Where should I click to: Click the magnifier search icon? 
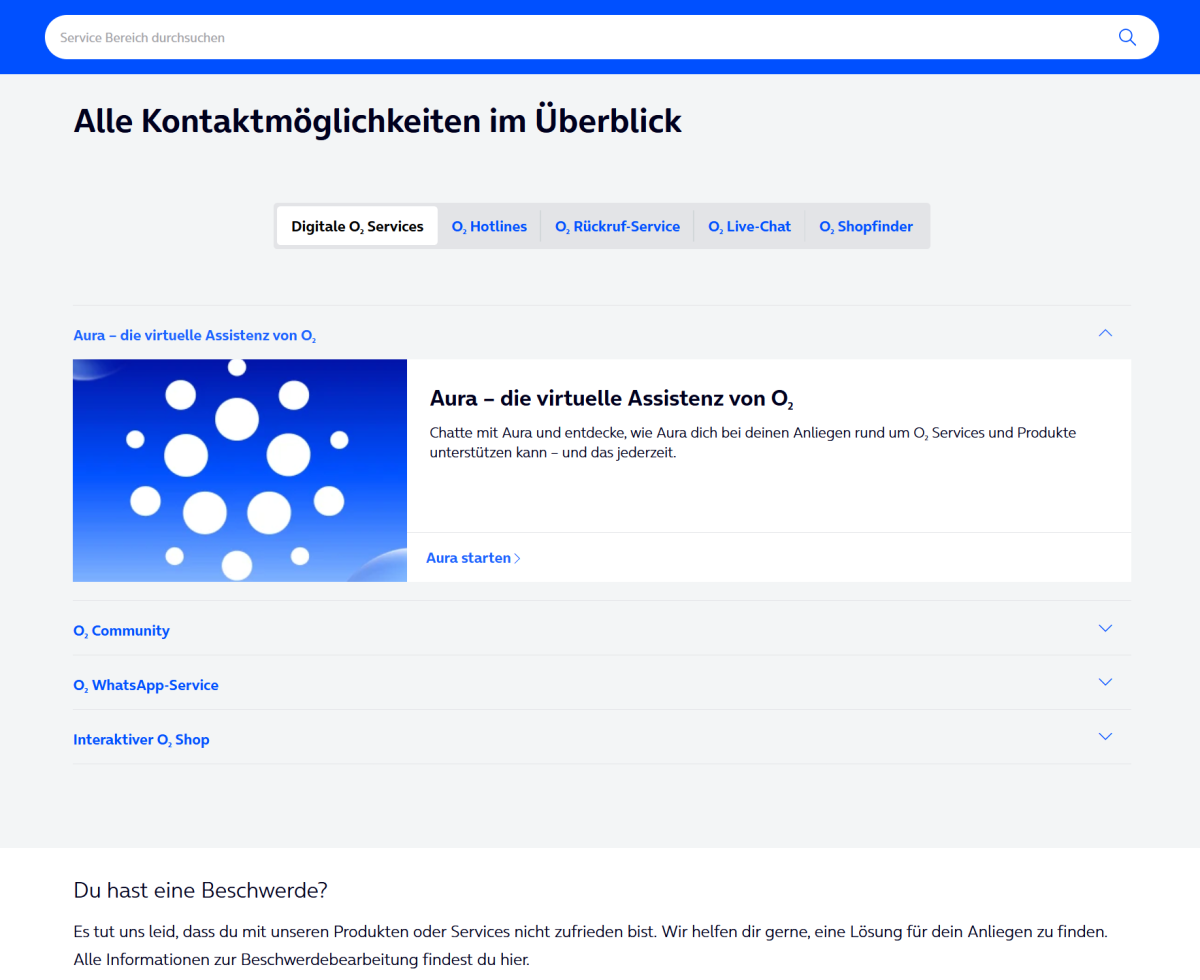coord(1127,37)
